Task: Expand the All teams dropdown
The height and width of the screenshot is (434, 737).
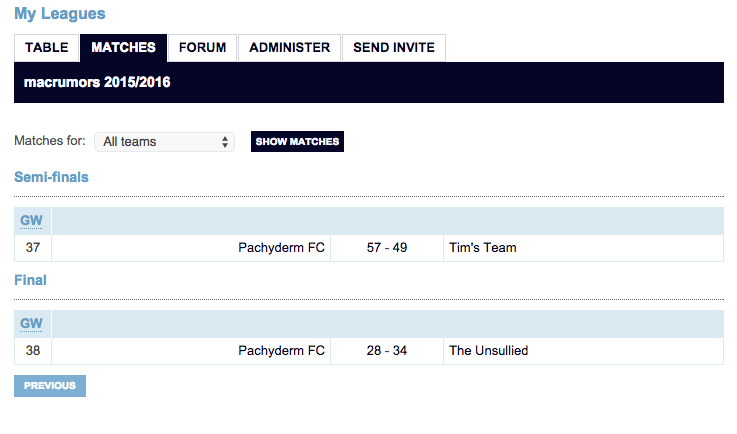Action: click(165, 142)
